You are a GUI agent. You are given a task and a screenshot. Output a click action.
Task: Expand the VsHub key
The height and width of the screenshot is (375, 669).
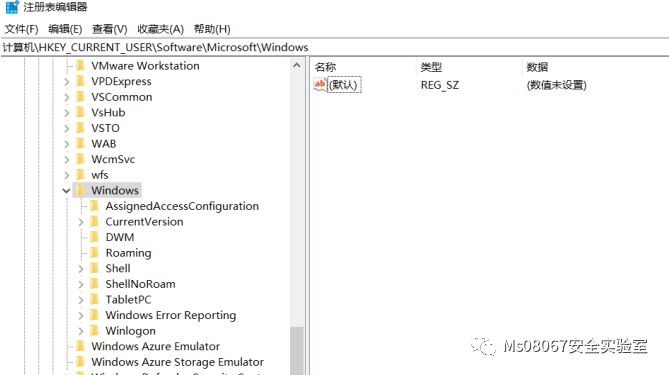[x=67, y=113]
